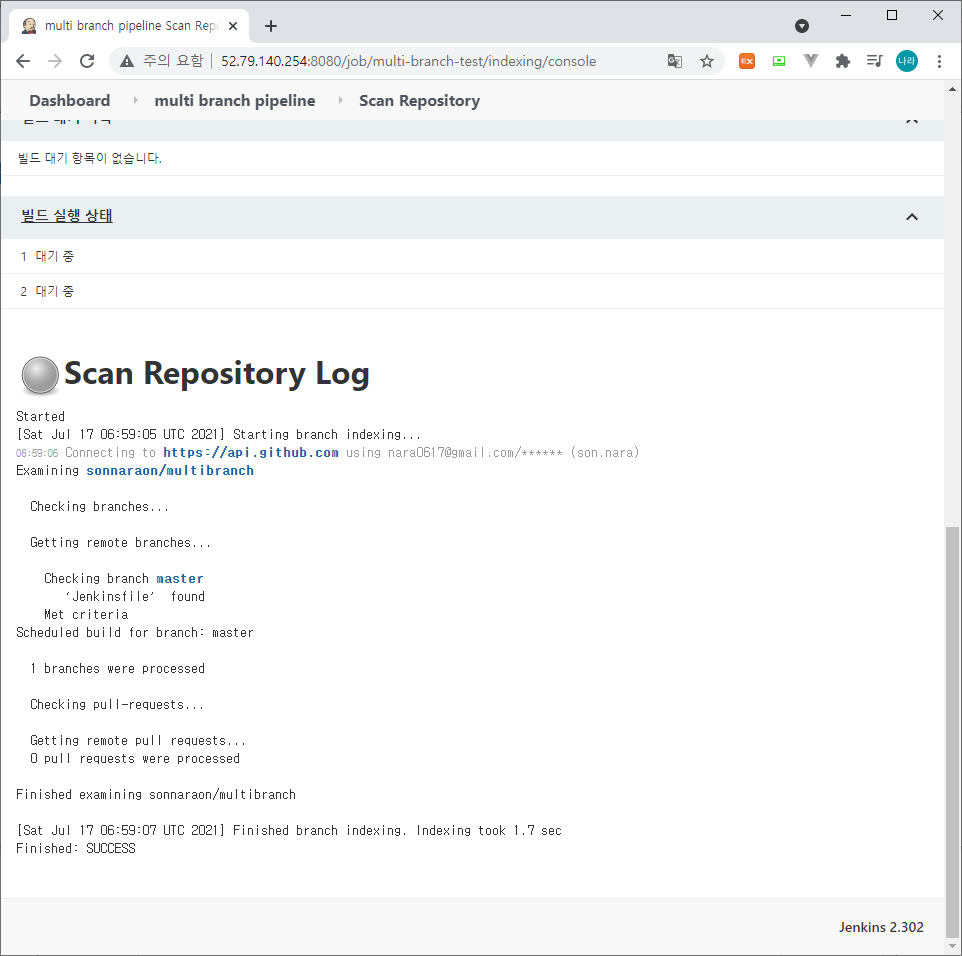
Task: Open the Chrome profile avatar
Action: pyautogui.click(x=907, y=61)
